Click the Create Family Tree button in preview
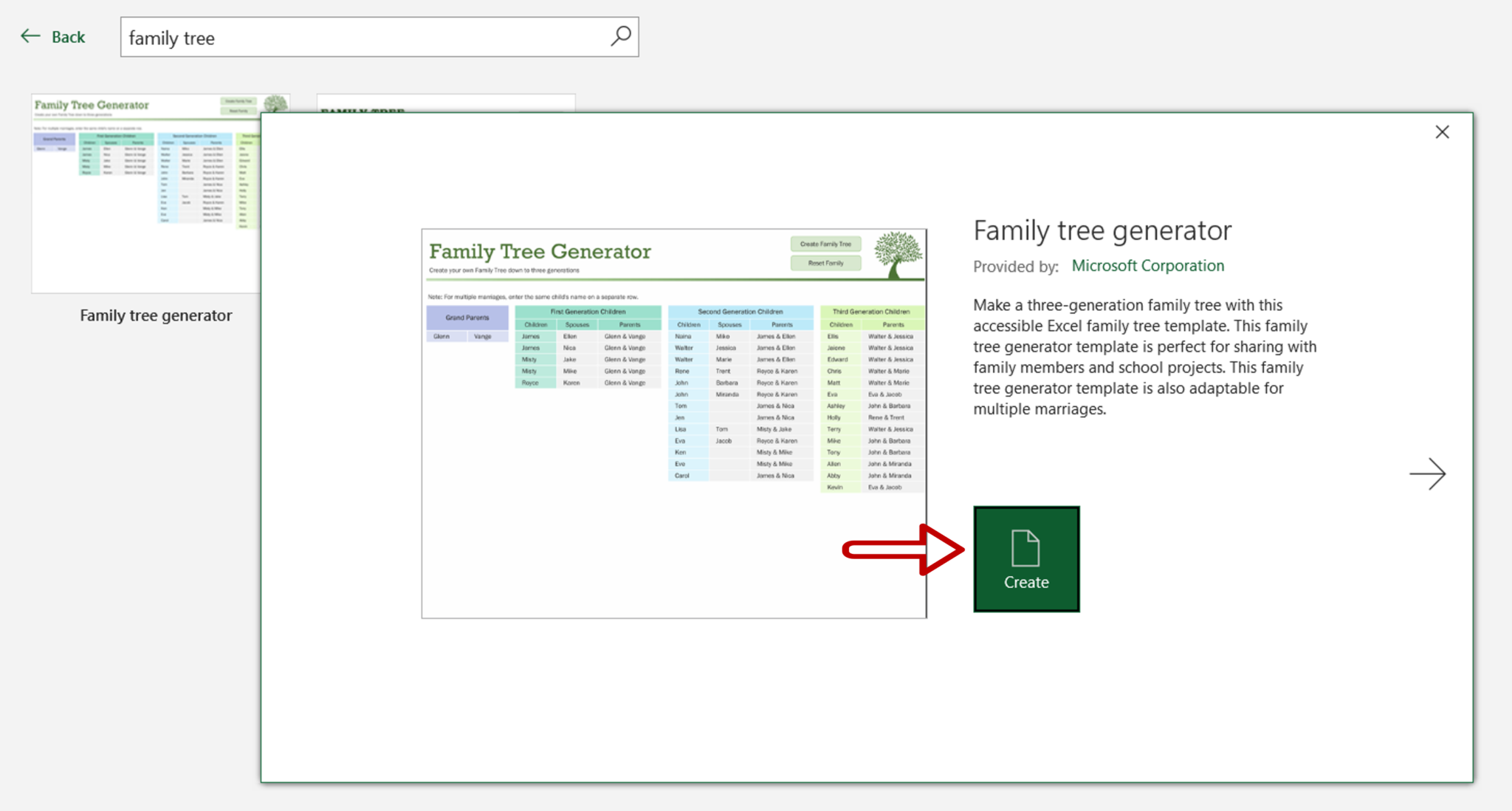Image resolution: width=1512 pixels, height=811 pixels. 825,244
